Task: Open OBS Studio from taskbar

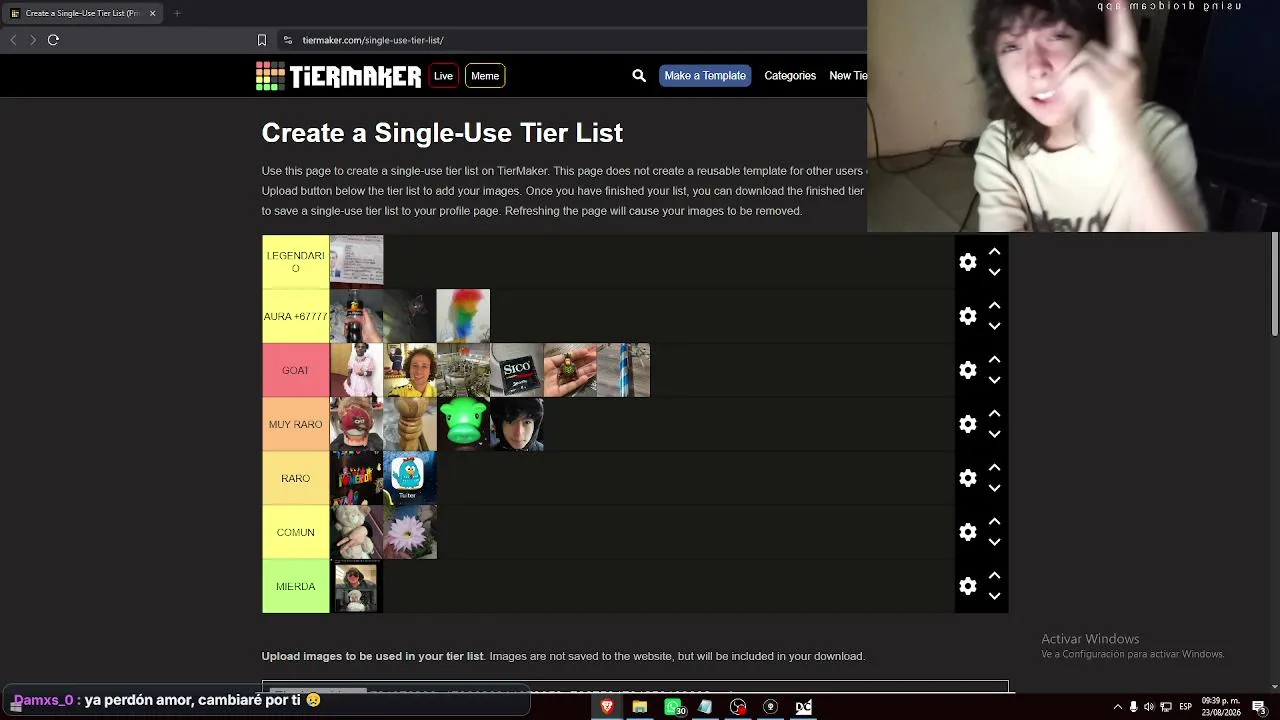Action: (x=738, y=707)
